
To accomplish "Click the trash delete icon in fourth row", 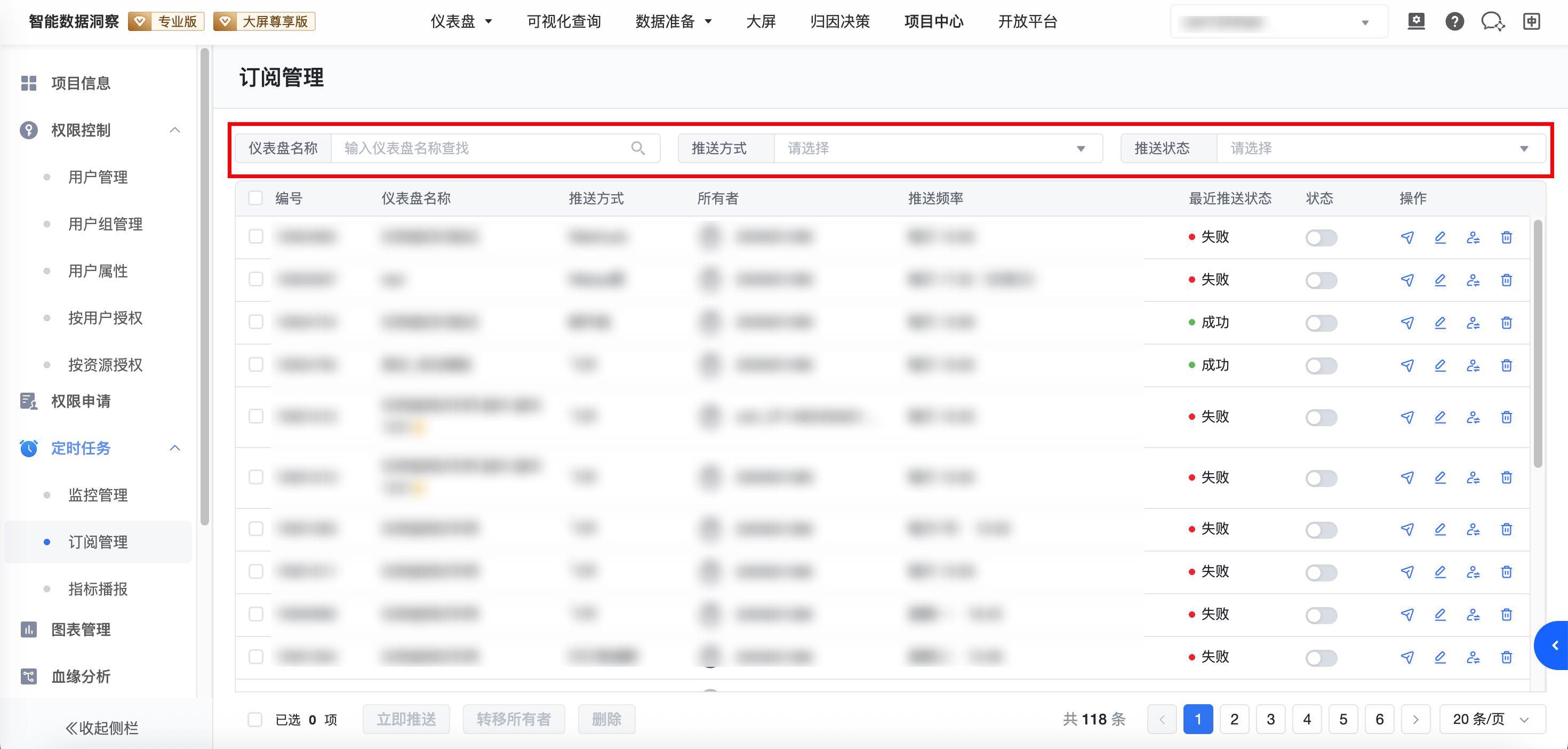I will pyautogui.click(x=1506, y=365).
